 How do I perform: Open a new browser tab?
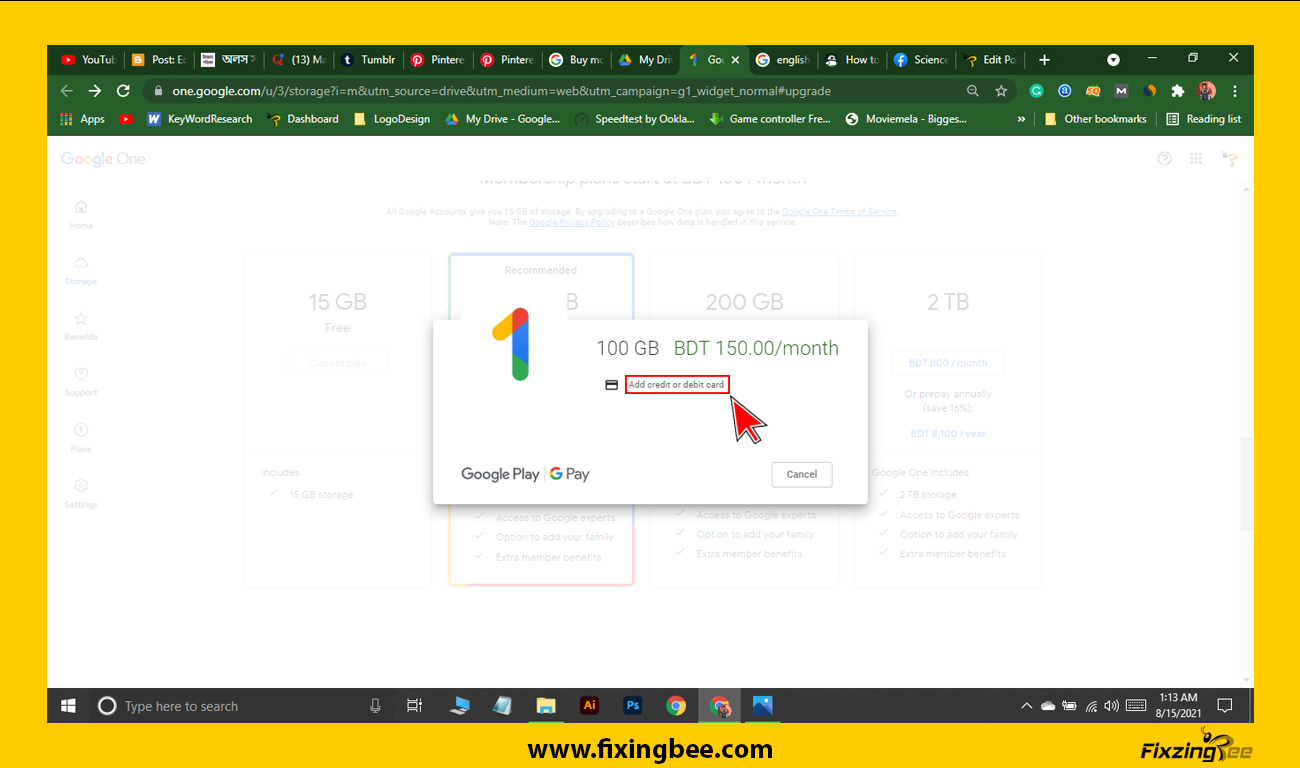(x=1044, y=60)
